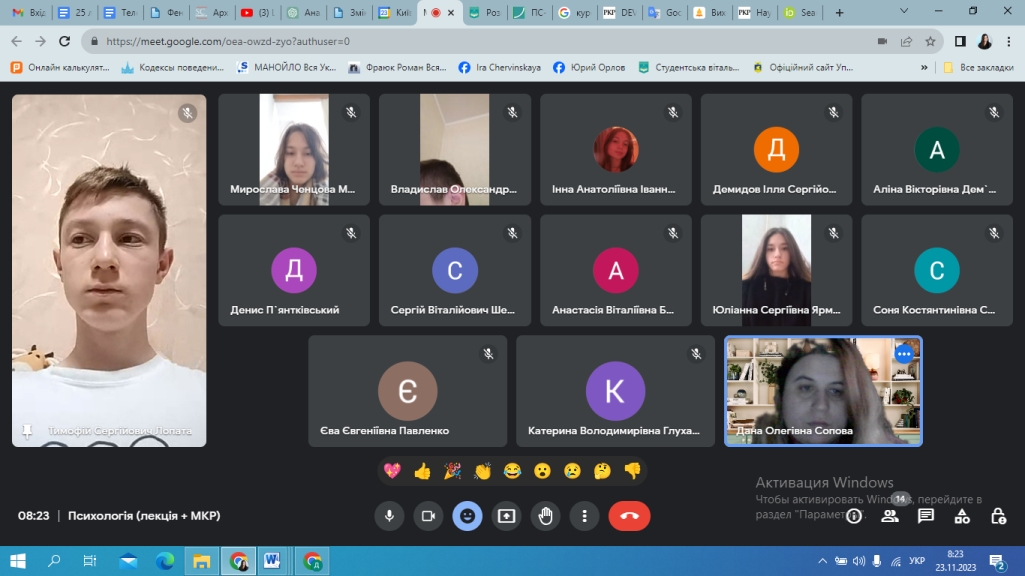Close the active Meet tab
Screen dimensions: 1025x576
tap(450, 12)
